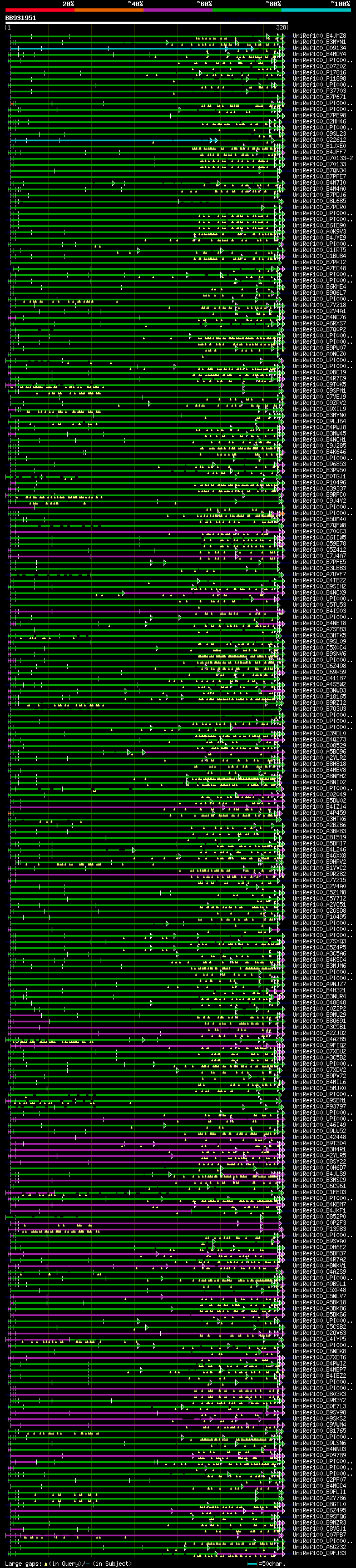The image size is (356, 1568).
Task: Click the cyan alignment bar in Q09134 row
Action: tap(132, 48)
